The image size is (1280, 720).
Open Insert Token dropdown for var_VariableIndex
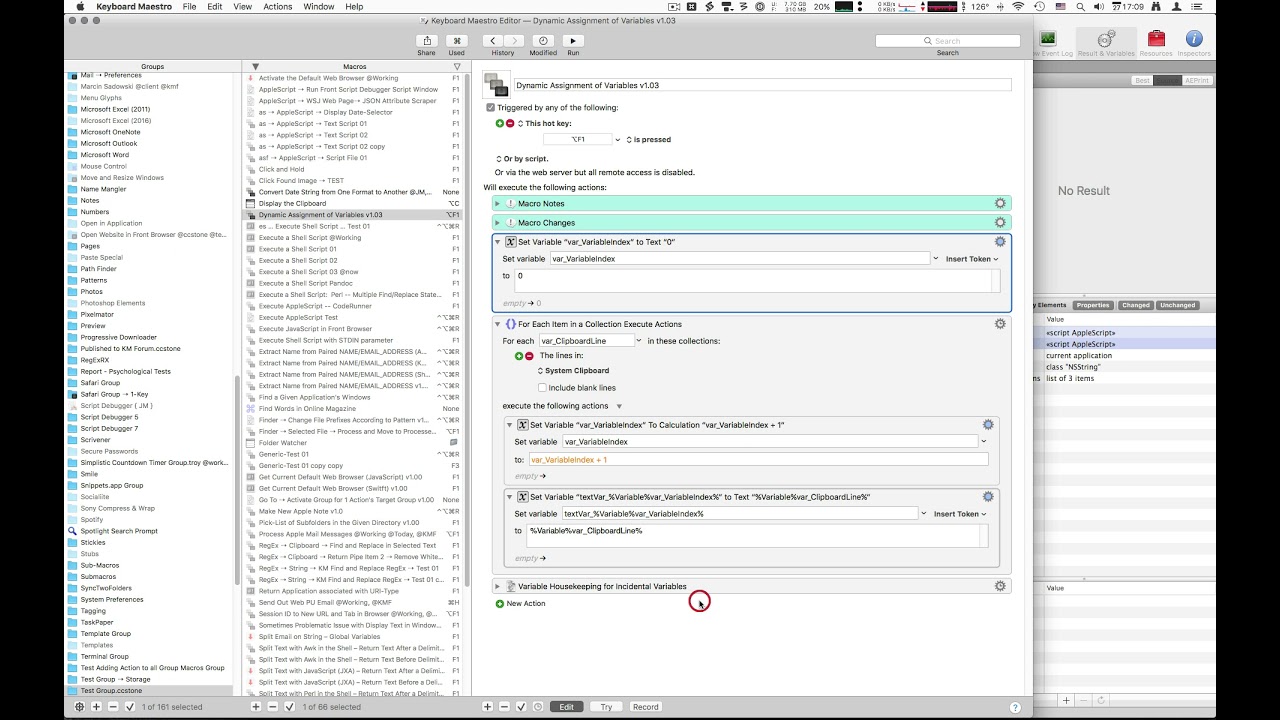[x=972, y=259]
